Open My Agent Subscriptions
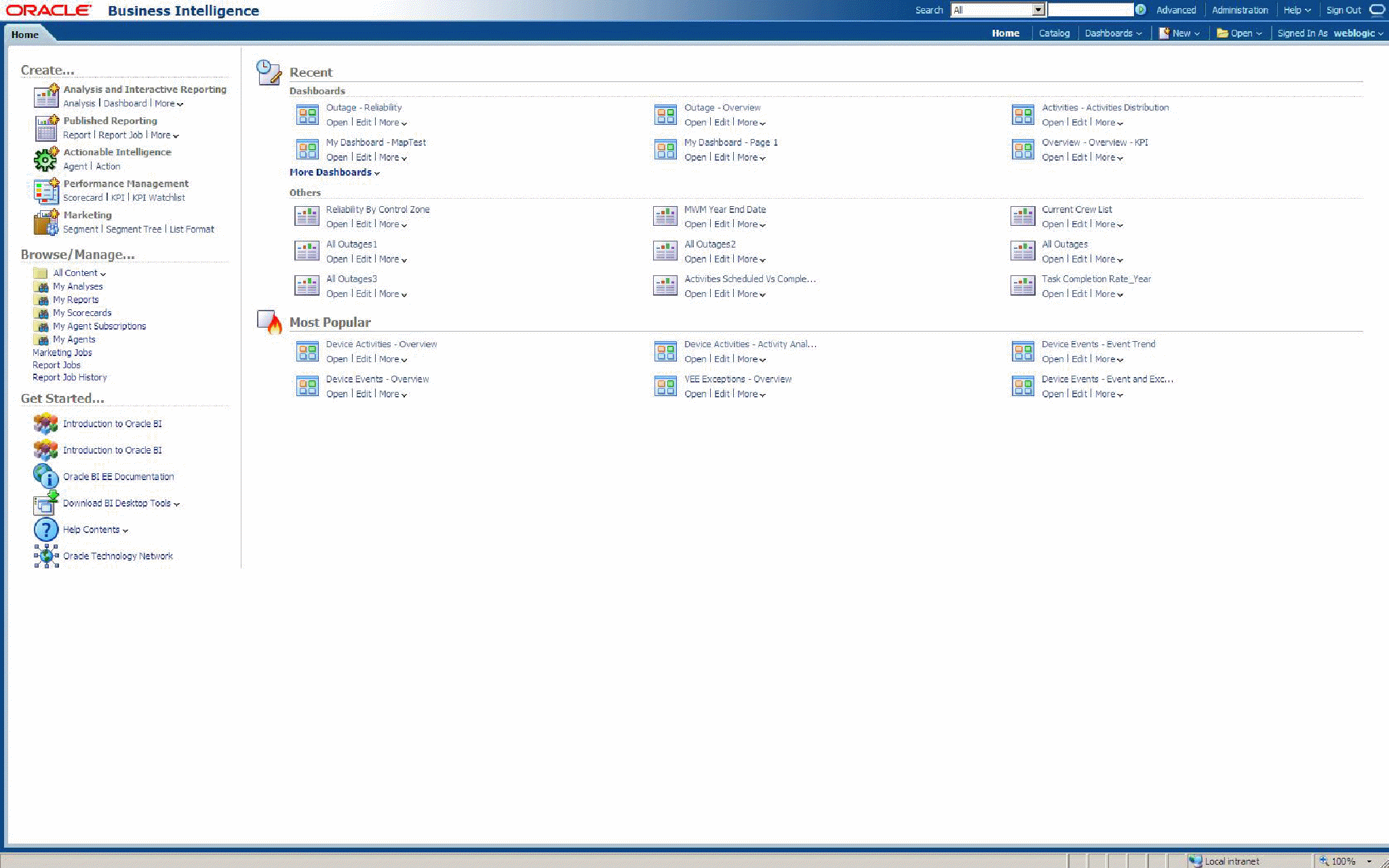 pos(100,326)
